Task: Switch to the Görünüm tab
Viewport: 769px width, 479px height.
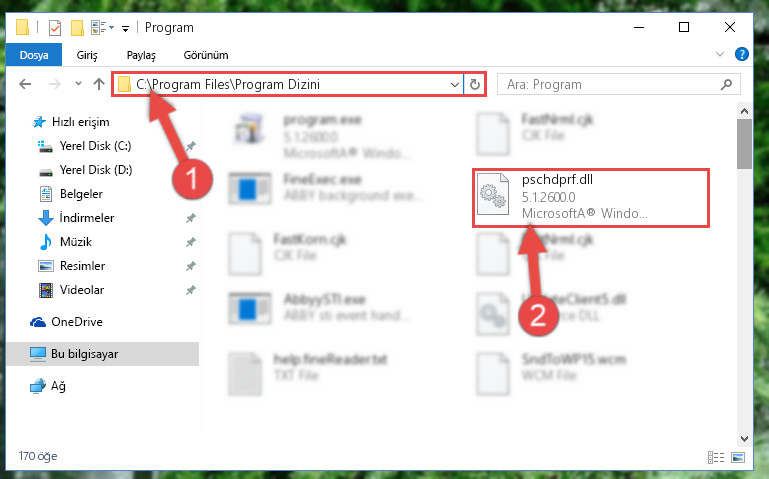Action: (205, 55)
